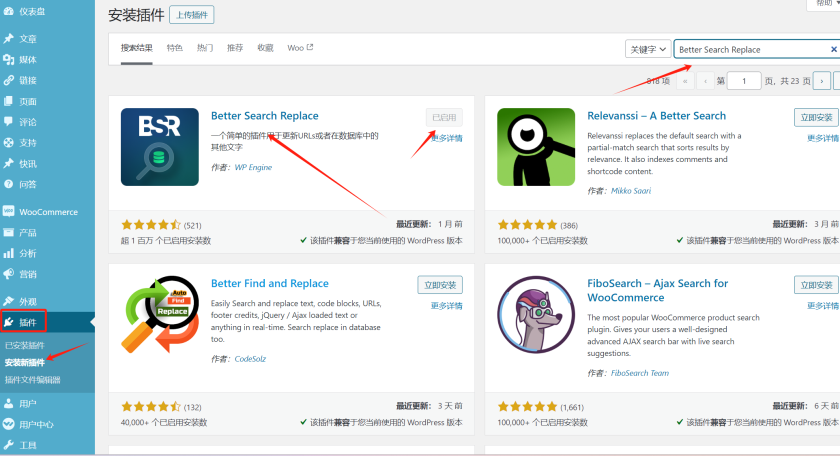The height and width of the screenshot is (456, 840).
Task: Open 插件文件编辑器 in plugins submenu
Action: [x=33, y=380]
